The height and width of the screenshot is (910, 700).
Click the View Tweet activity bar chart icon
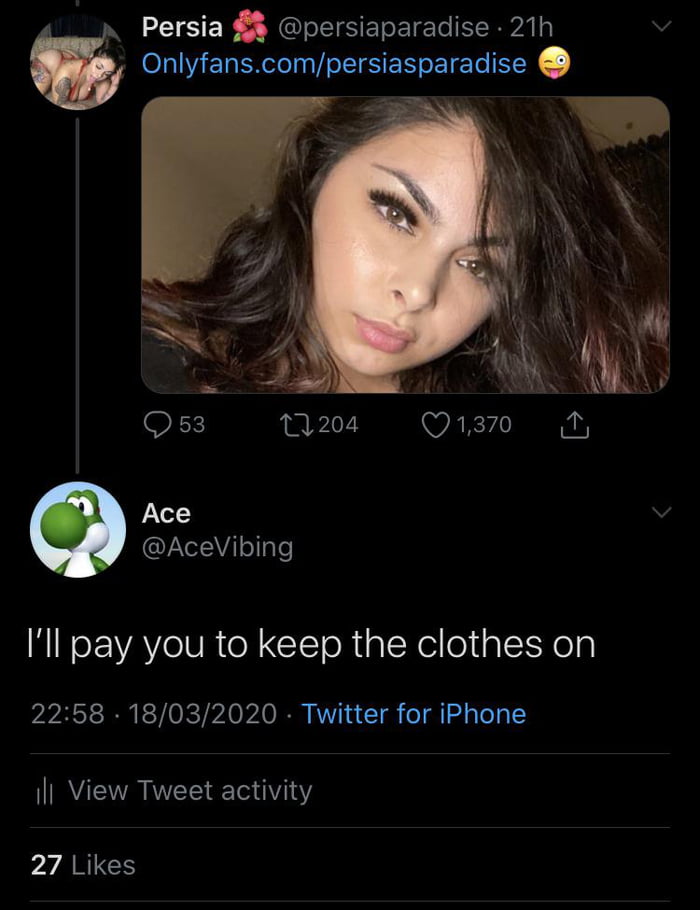pos(46,791)
